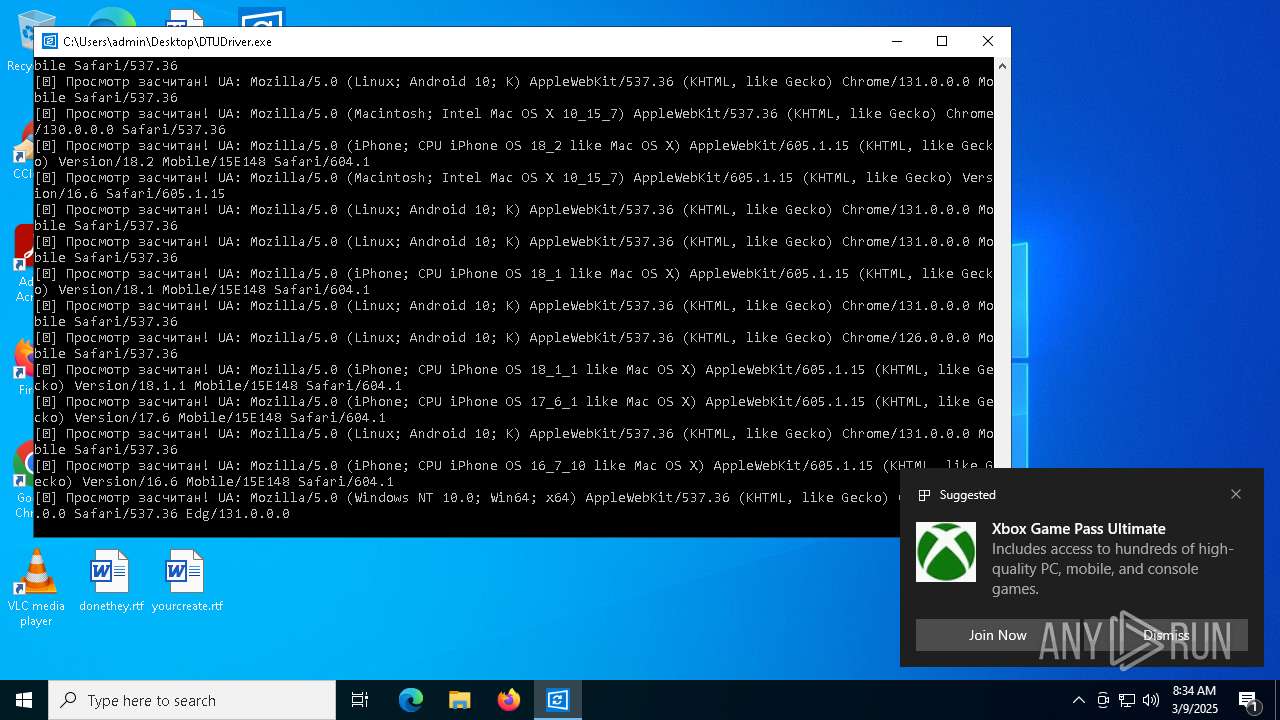This screenshot has height=720, width=1280.
Task: Click the taskbar search box
Action: (x=192, y=700)
